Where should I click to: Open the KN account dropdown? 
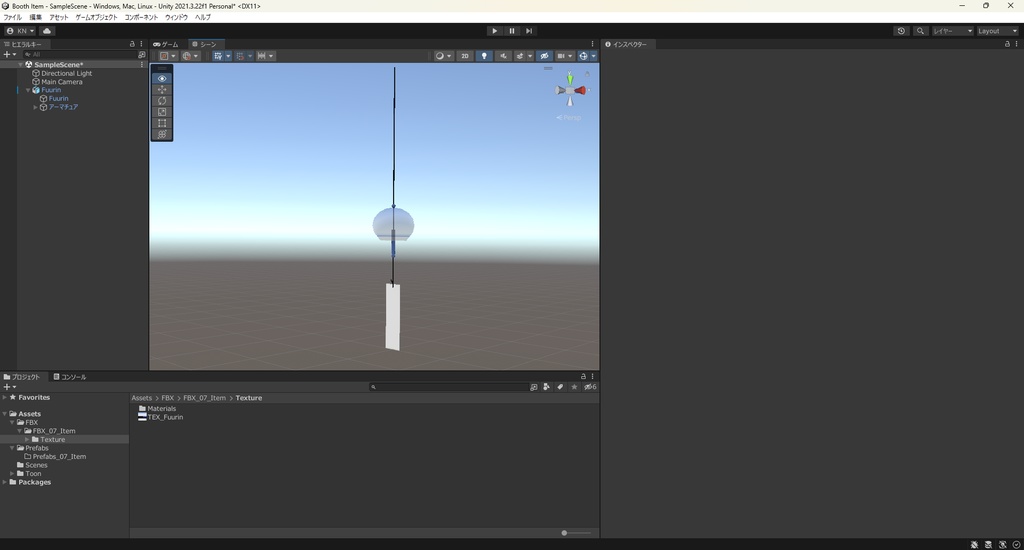click(20, 31)
